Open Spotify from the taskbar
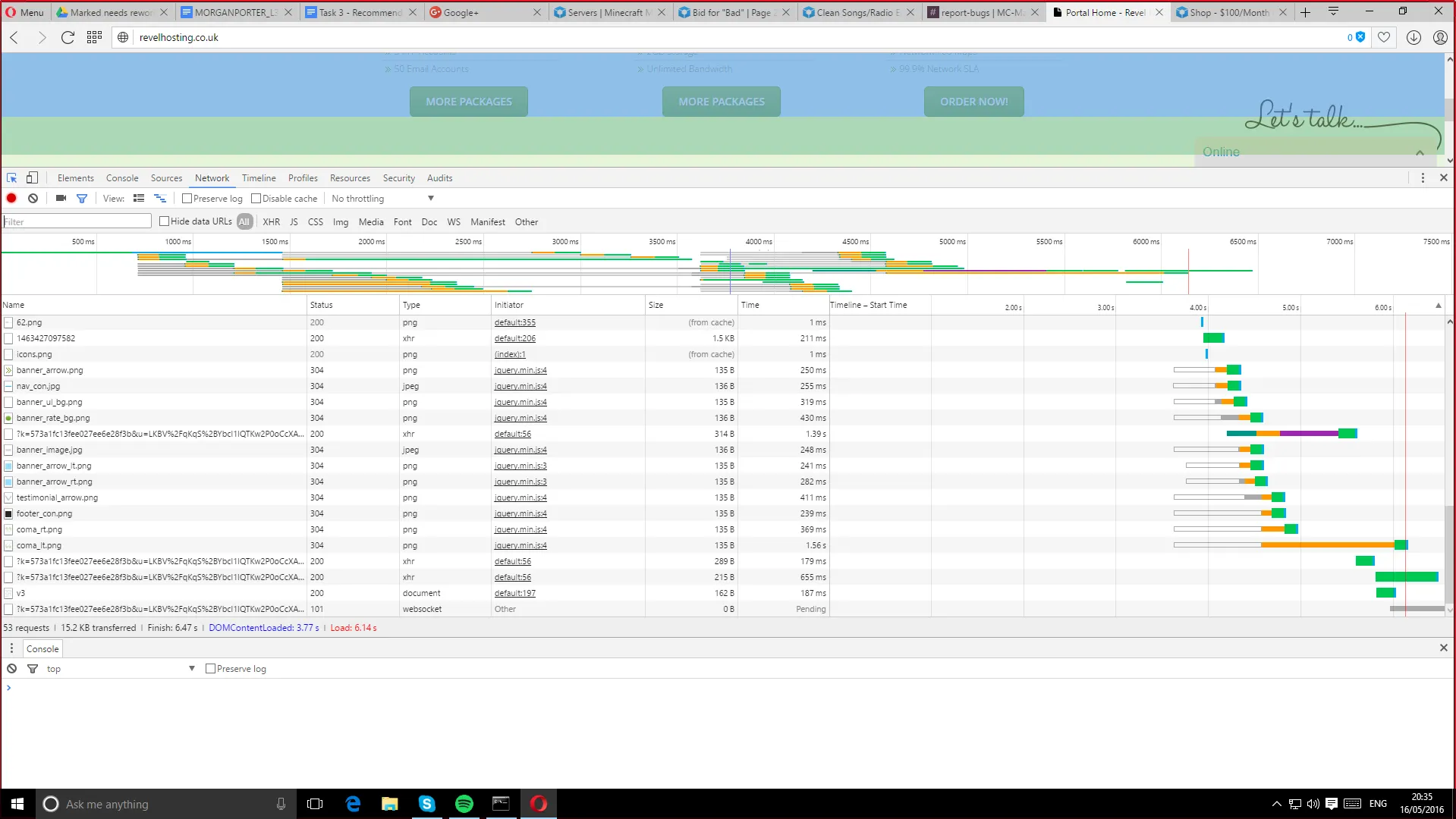 464,804
